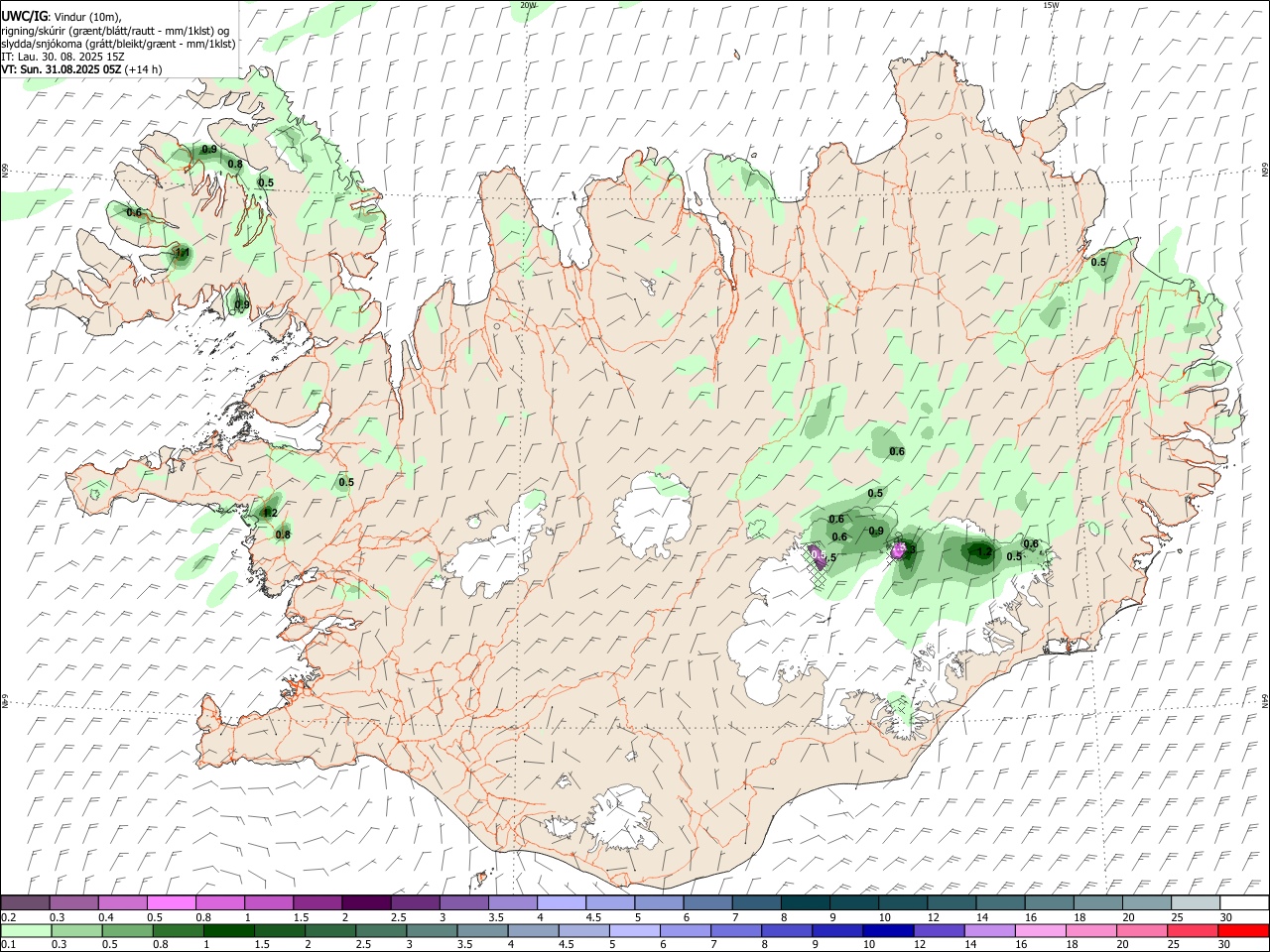This screenshot has width=1270, height=952.
Task: Click the 'Vindur (10m)' header text
Action: click(87, 17)
